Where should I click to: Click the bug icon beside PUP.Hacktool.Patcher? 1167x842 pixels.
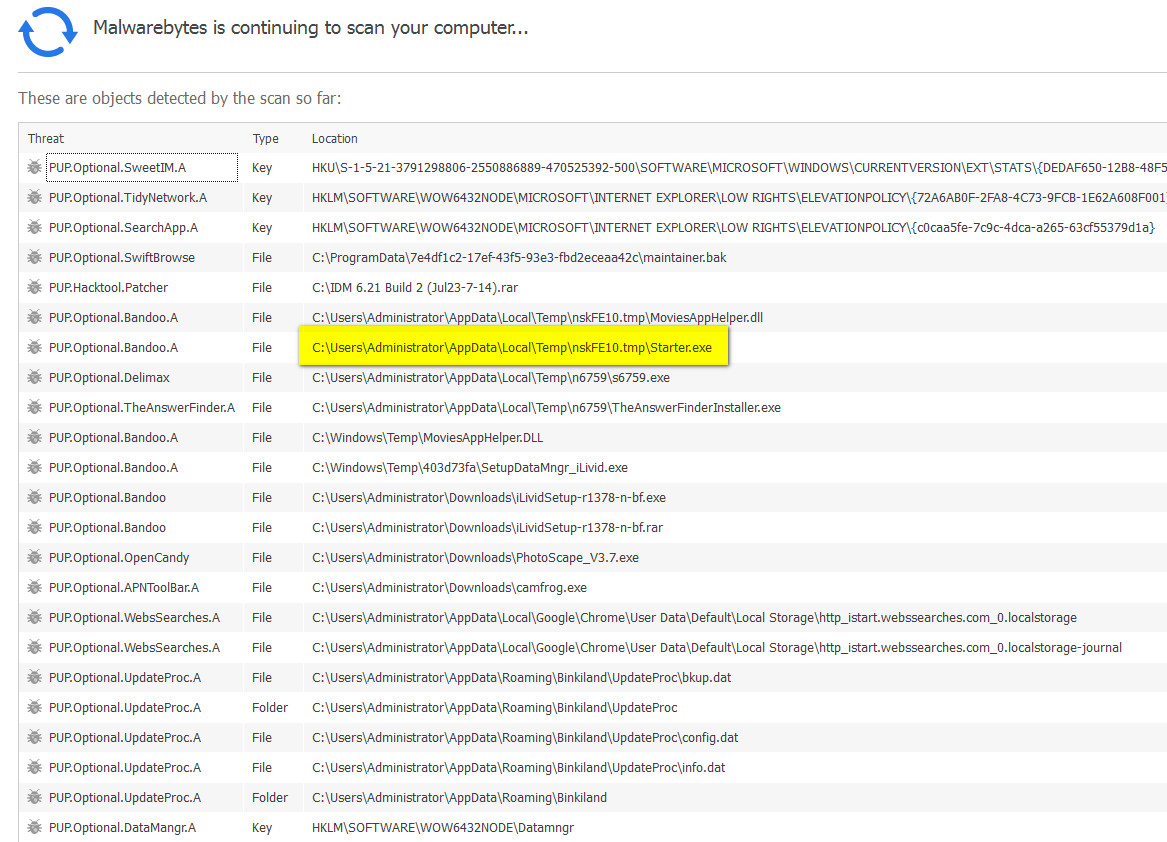[34, 287]
